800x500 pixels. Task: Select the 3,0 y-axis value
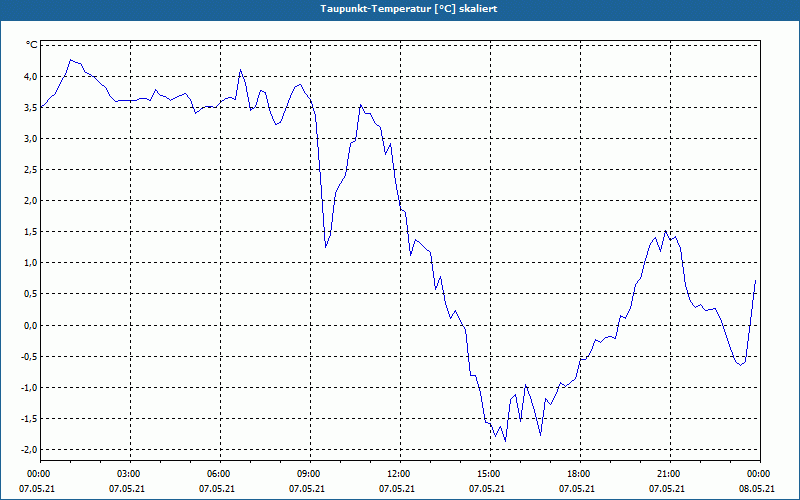(30, 139)
